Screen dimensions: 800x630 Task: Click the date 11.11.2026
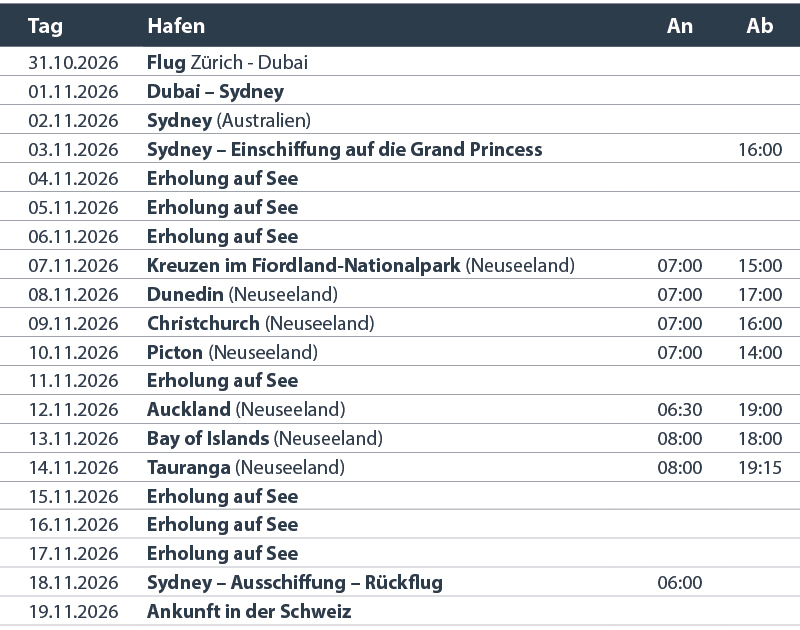coord(74,381)
